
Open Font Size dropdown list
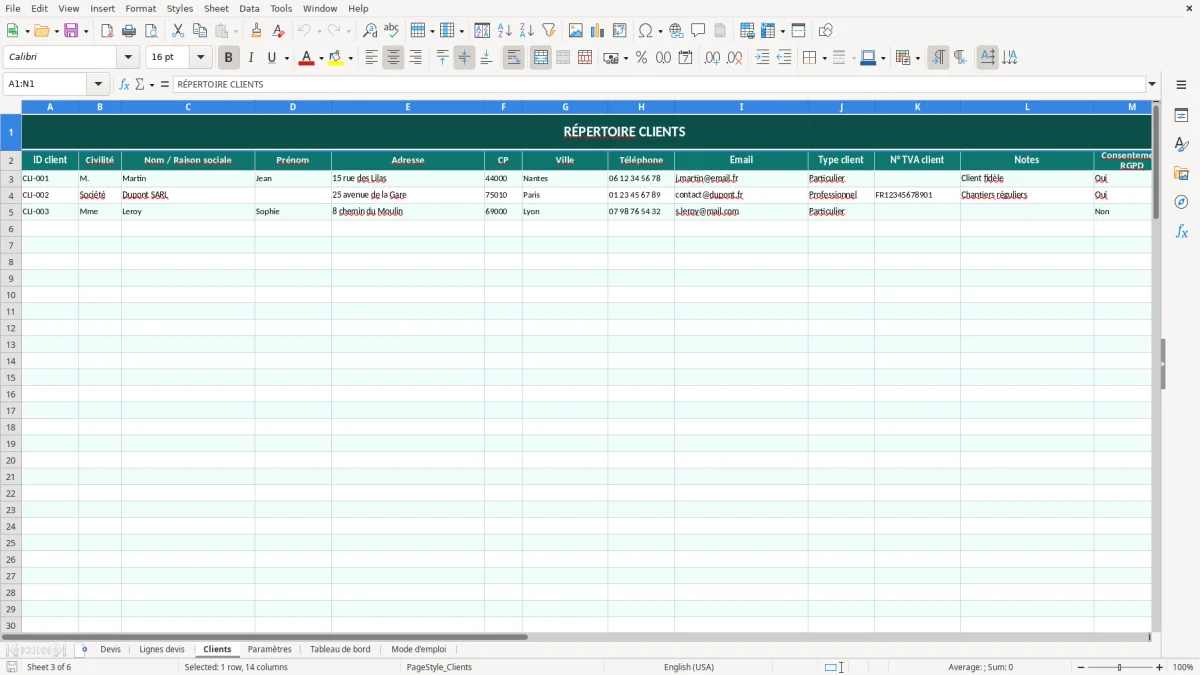pos(200,58)
